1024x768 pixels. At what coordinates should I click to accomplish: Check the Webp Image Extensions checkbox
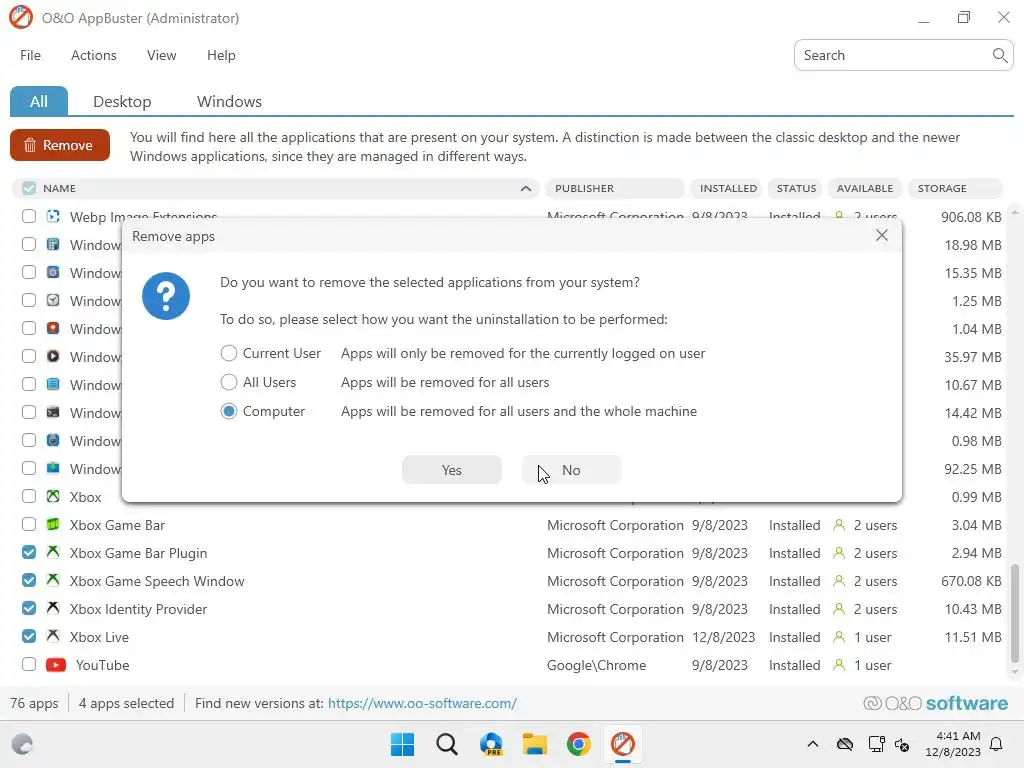29,216
